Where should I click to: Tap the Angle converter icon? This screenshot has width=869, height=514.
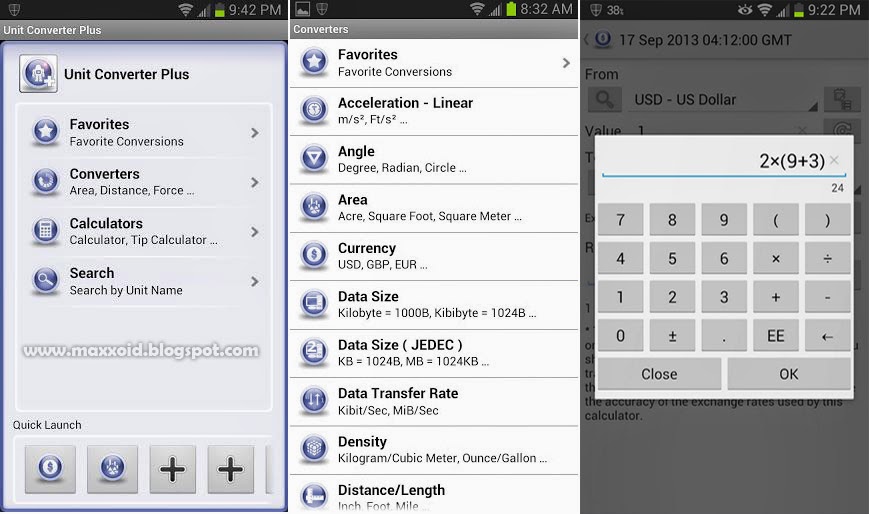(314, 158)
